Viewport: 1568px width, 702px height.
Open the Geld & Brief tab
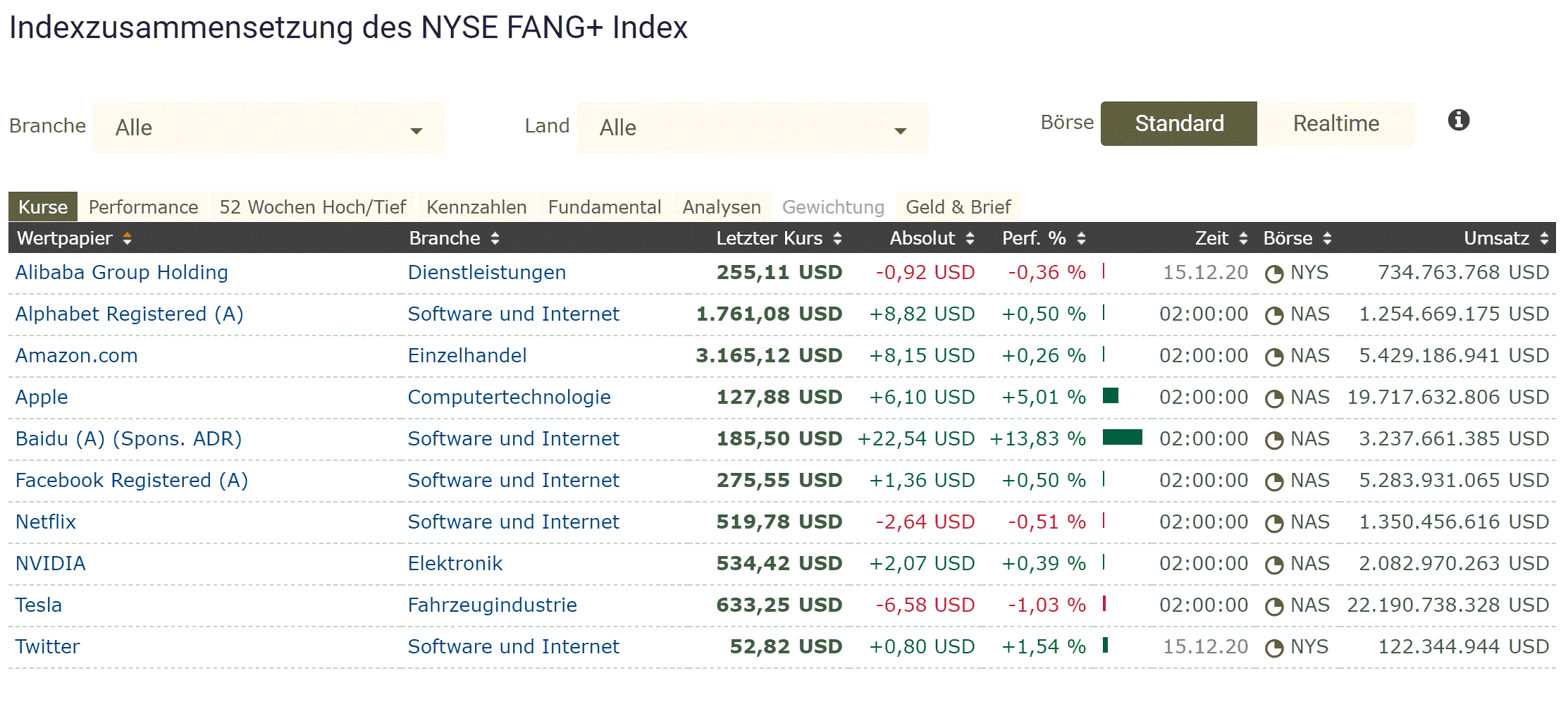(958, 207)
